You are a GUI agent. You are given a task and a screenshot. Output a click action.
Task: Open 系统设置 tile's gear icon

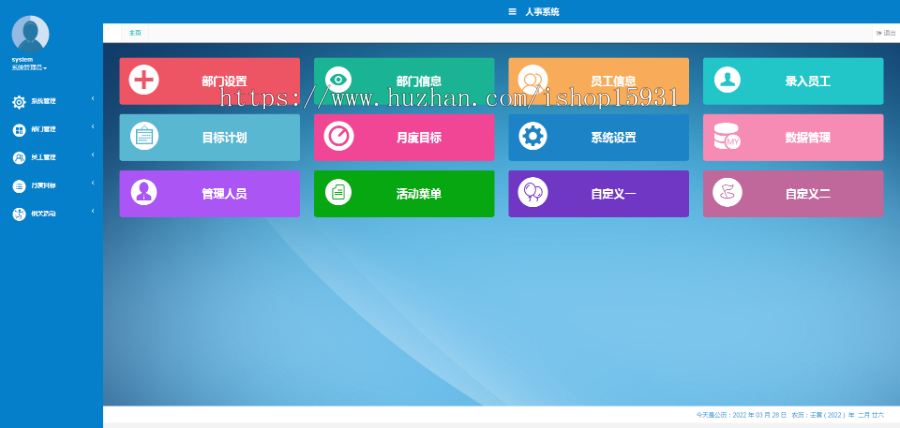533,137
